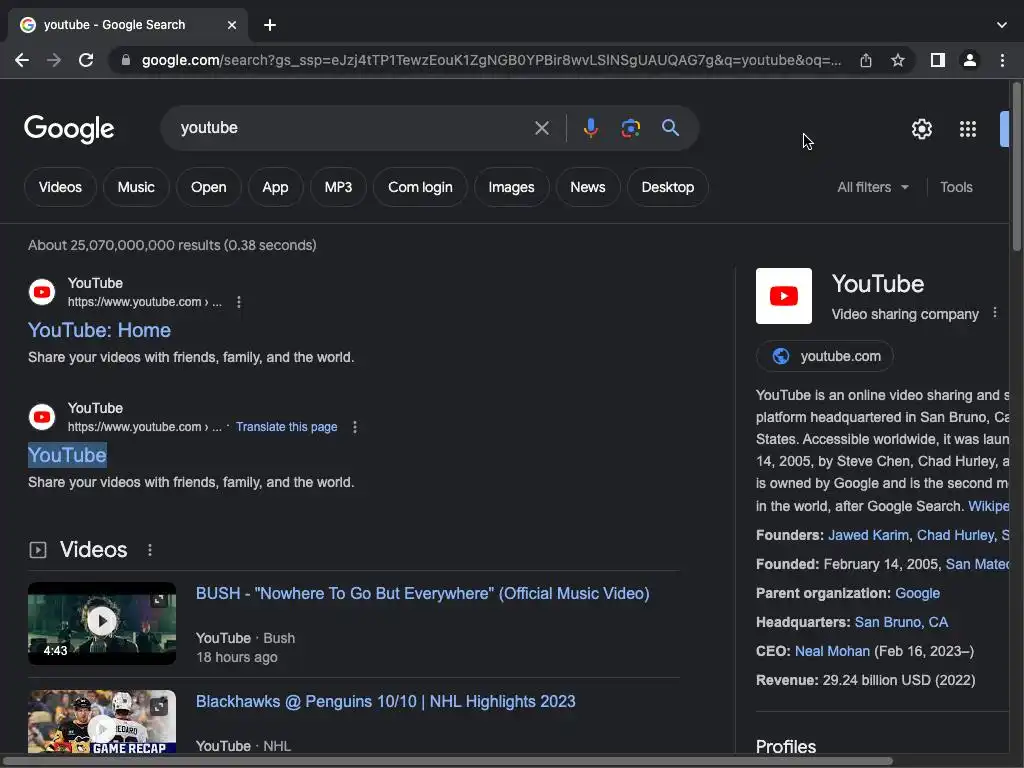Click the horizontal scrollbar at bottom
Viewport: 1024px width, 768px height.
pos(448,761)
